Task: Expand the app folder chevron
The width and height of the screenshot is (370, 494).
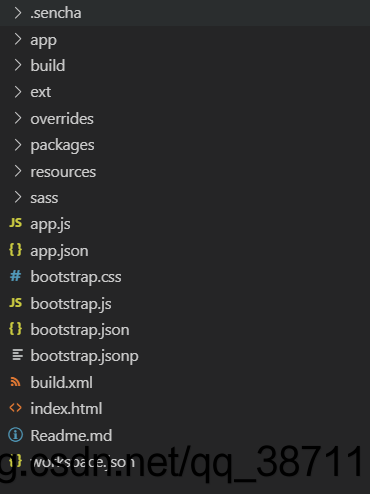Action: click(x=18, y=39)
